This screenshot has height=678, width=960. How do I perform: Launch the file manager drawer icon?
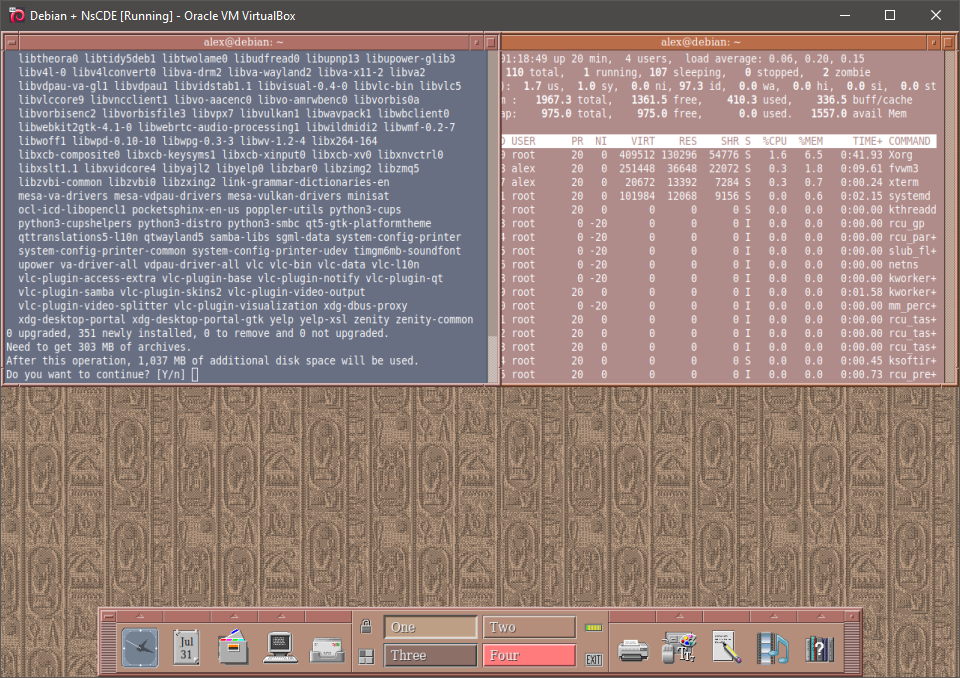pos(233,647)
